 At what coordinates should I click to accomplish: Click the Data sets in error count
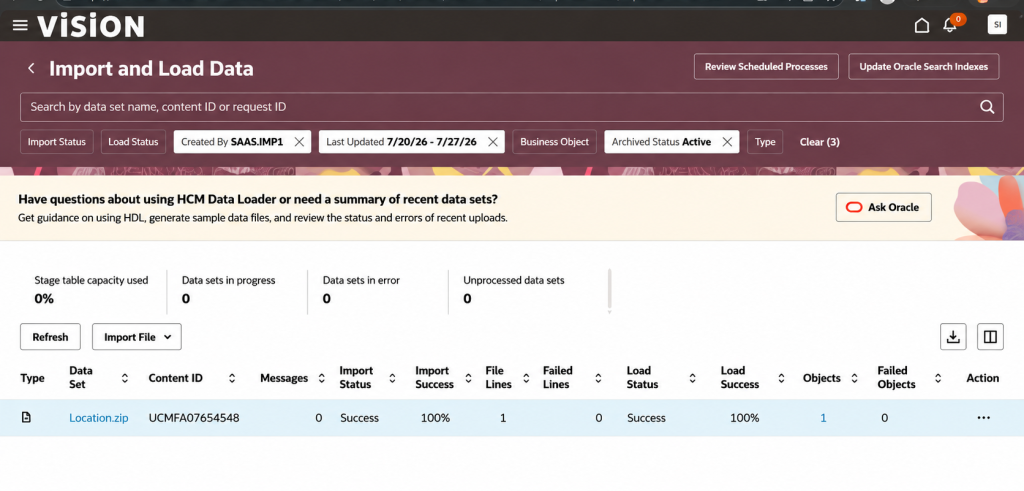[327, 299]
